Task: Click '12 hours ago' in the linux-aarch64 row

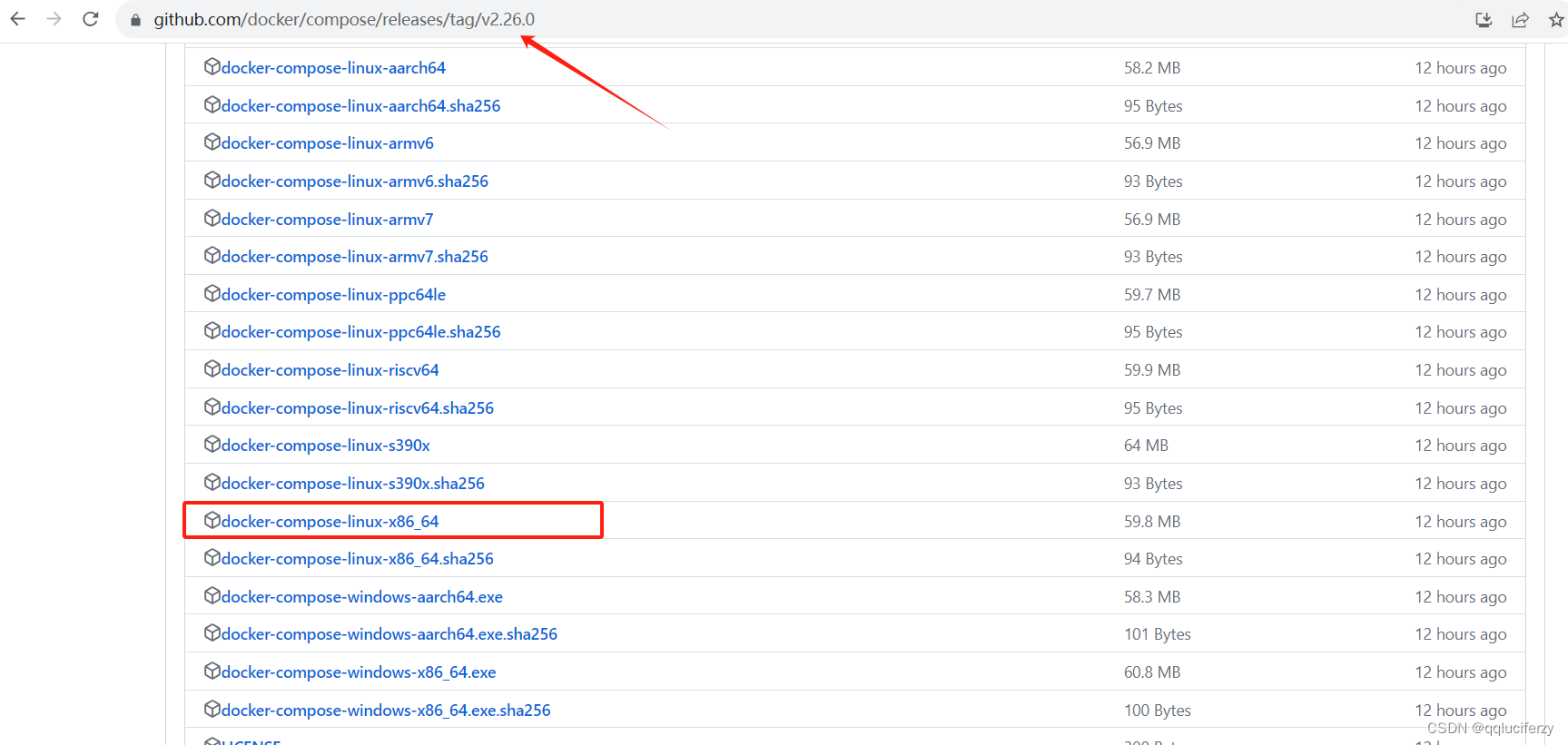Action: pos(1461,68)
